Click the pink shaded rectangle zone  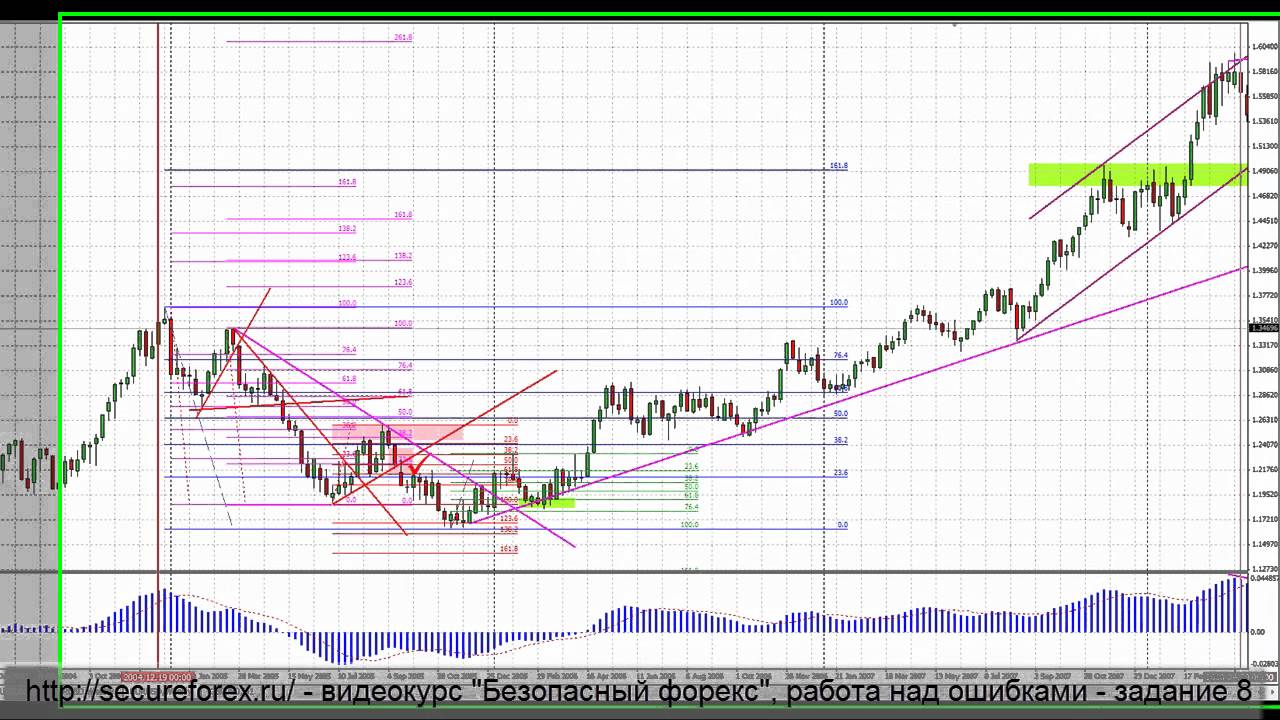425,431
